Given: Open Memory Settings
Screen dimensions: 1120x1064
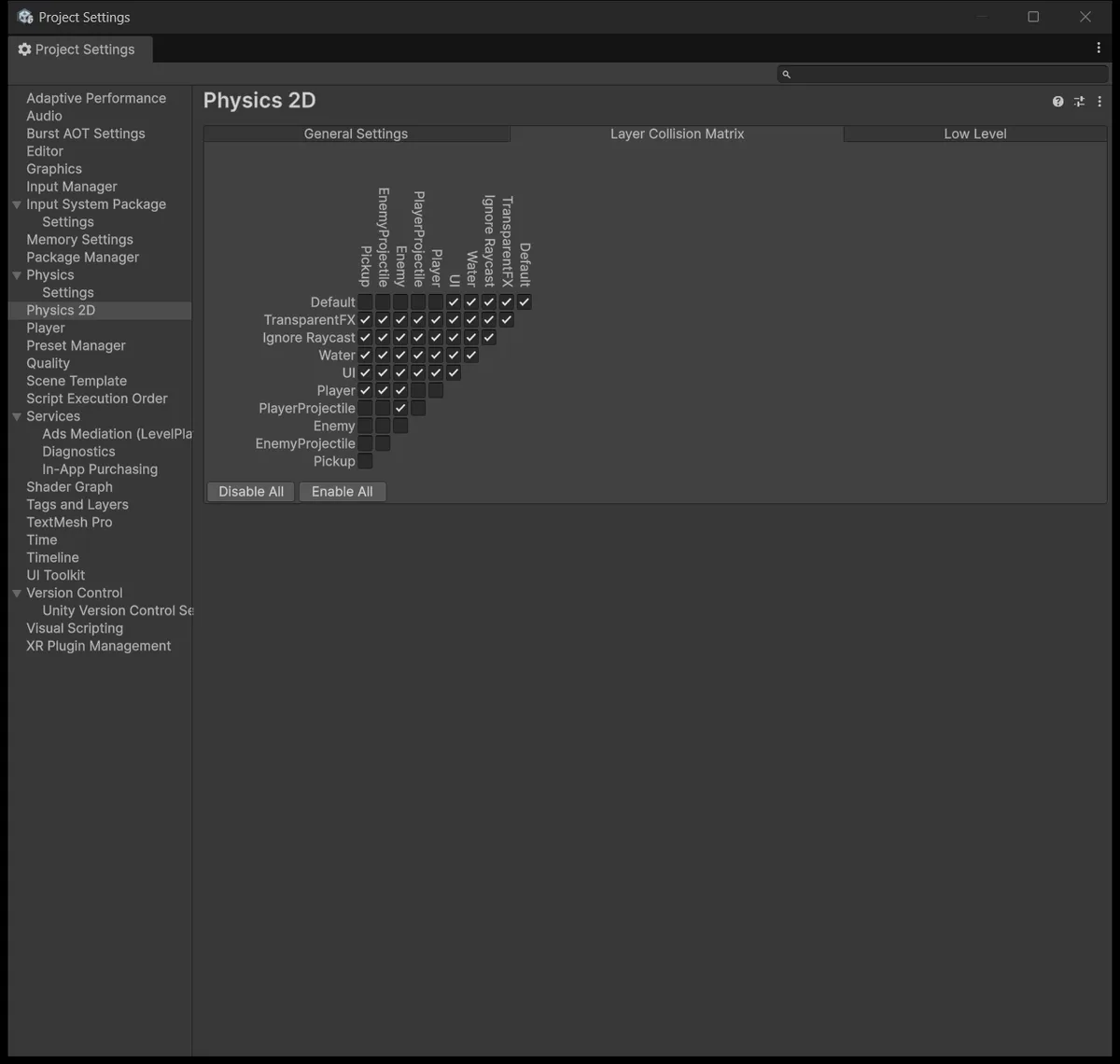Looking at the screenshot, I should (79, 240).
